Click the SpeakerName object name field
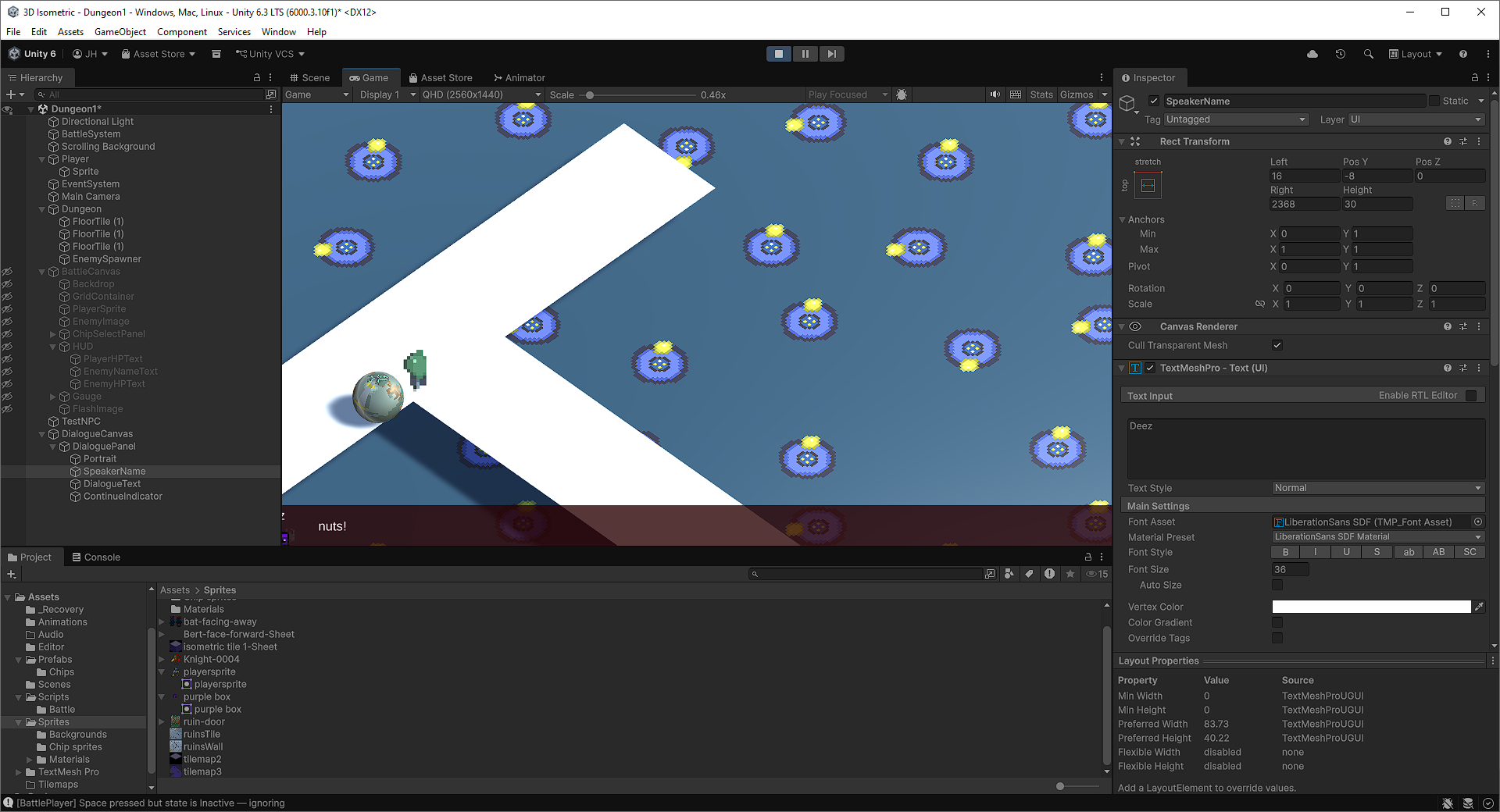Image resolution: width=1500 pixels, height=812 pixels. (x=1294, y=101)
